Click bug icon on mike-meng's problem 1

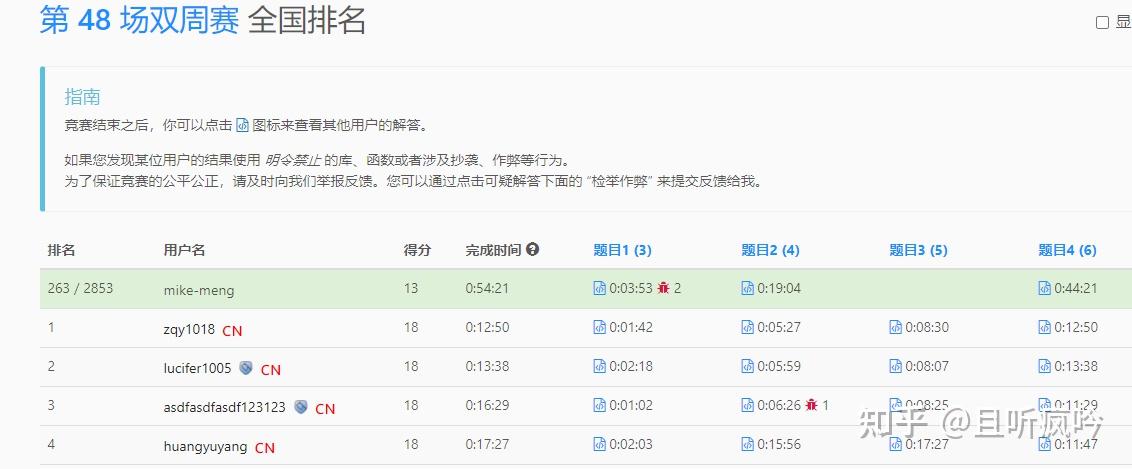coord(663,288)
